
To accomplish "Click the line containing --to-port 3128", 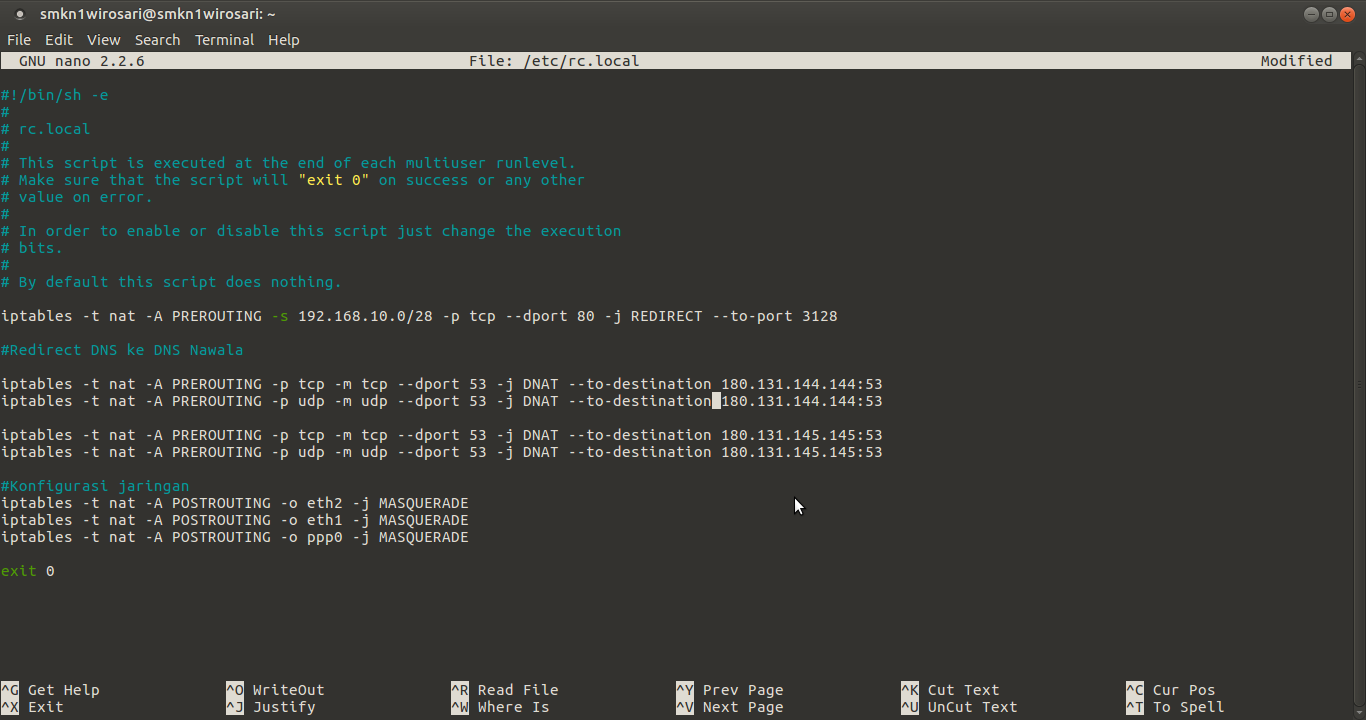I will click(420, 316).
